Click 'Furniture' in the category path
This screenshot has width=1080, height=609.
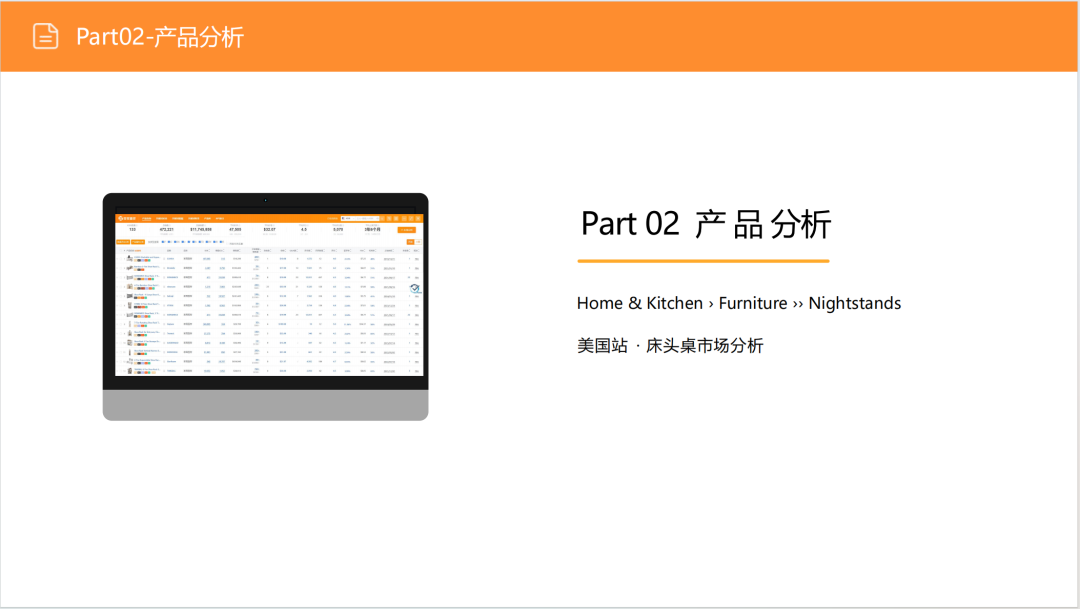(x=753, y=303)
